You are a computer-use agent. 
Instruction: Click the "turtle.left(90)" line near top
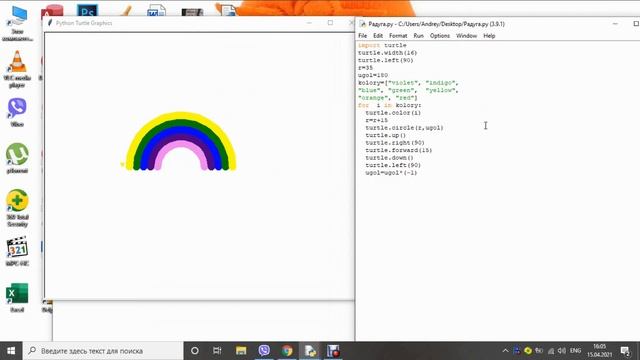[386, 60]
